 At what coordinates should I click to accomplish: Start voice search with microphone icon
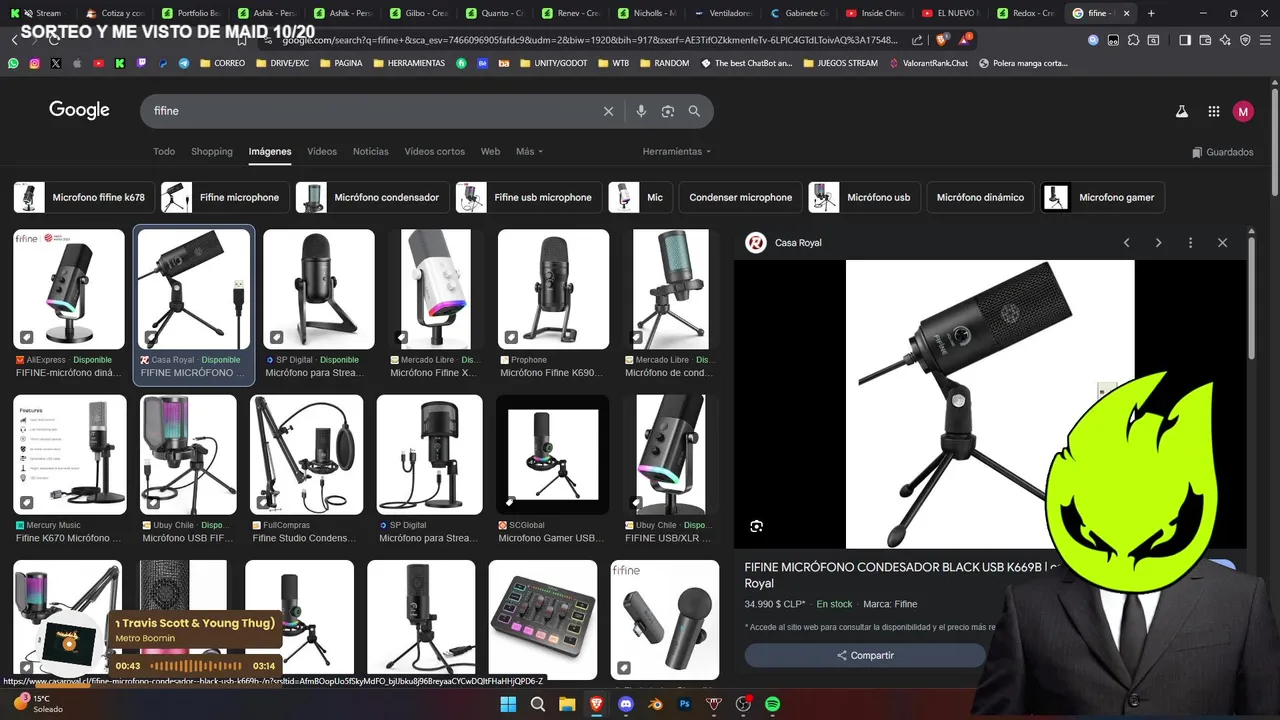pyautogui.click(x=641, y=111)
